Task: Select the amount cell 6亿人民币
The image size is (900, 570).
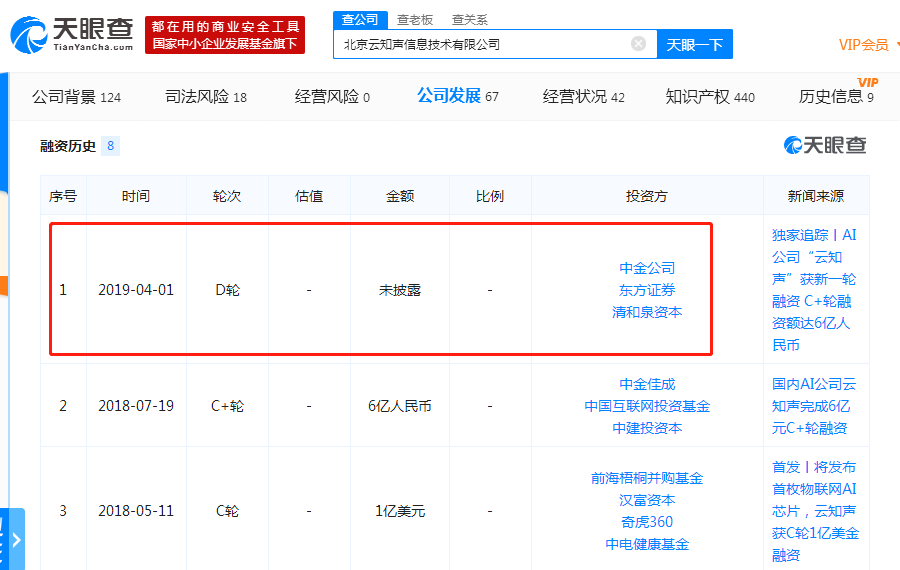Action: pos(399,406)
